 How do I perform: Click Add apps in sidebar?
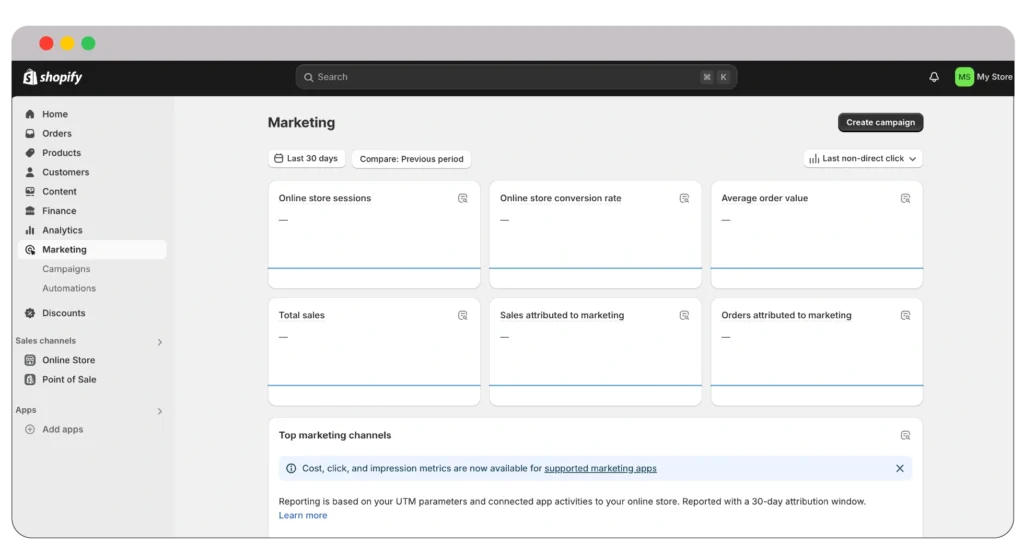point(63,429)
